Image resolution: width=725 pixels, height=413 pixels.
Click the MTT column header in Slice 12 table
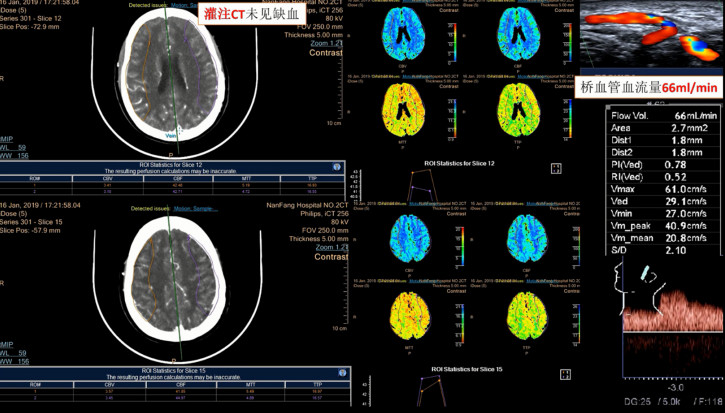click(x=246, y=178)
